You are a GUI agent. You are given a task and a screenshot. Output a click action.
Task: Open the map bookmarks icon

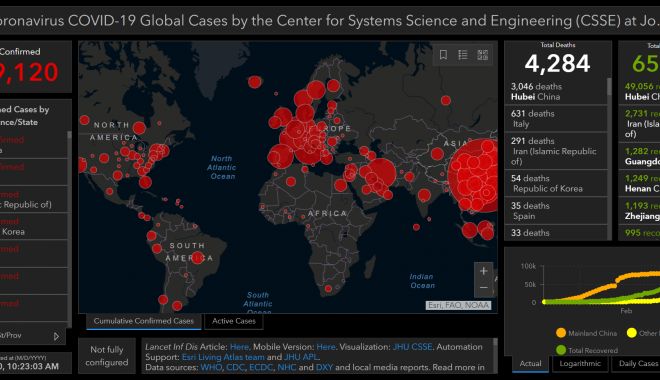pyautogui.click(x=443, y=55)
